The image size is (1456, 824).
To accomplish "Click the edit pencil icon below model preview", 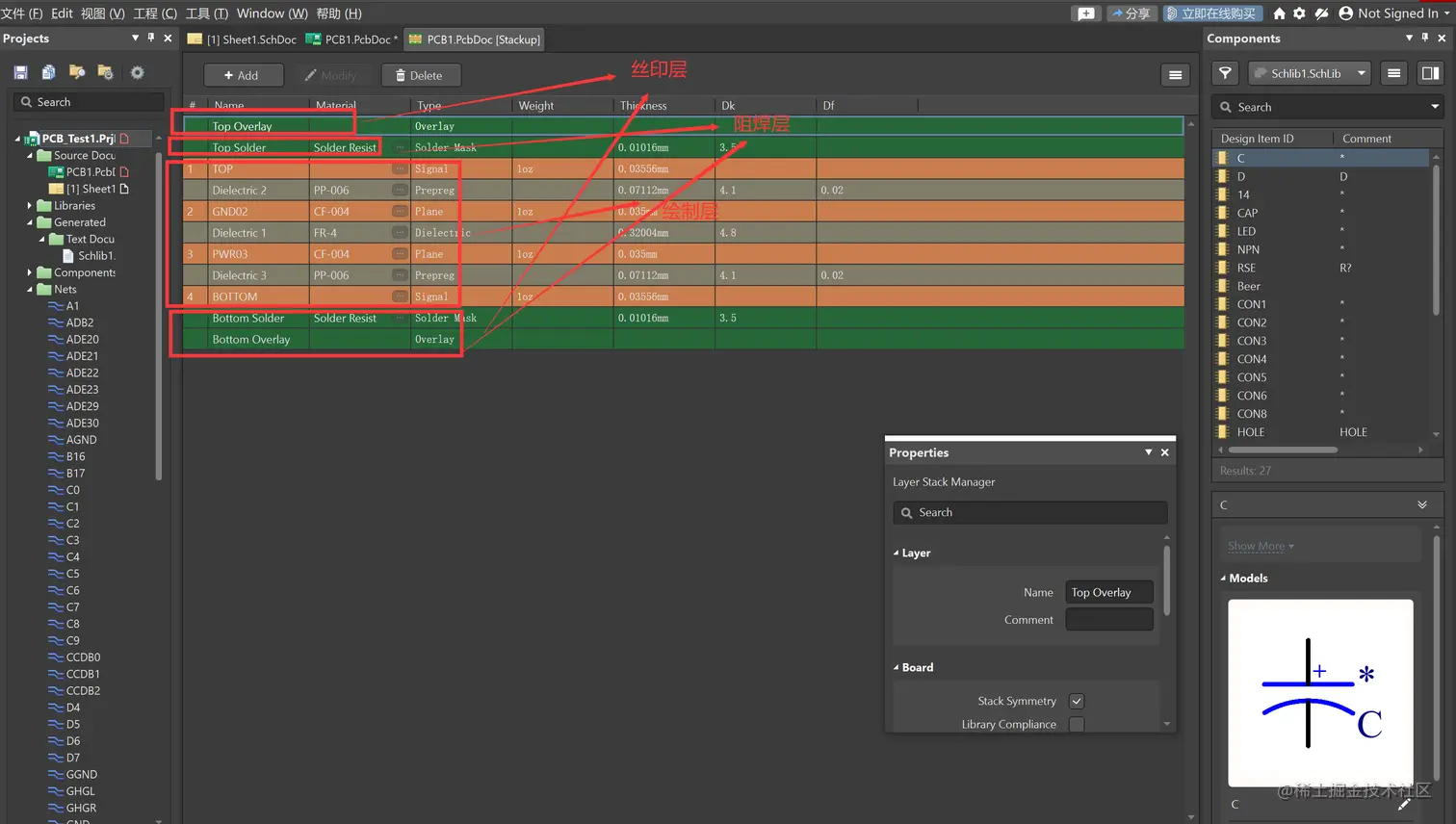I will coord(1403,804).
